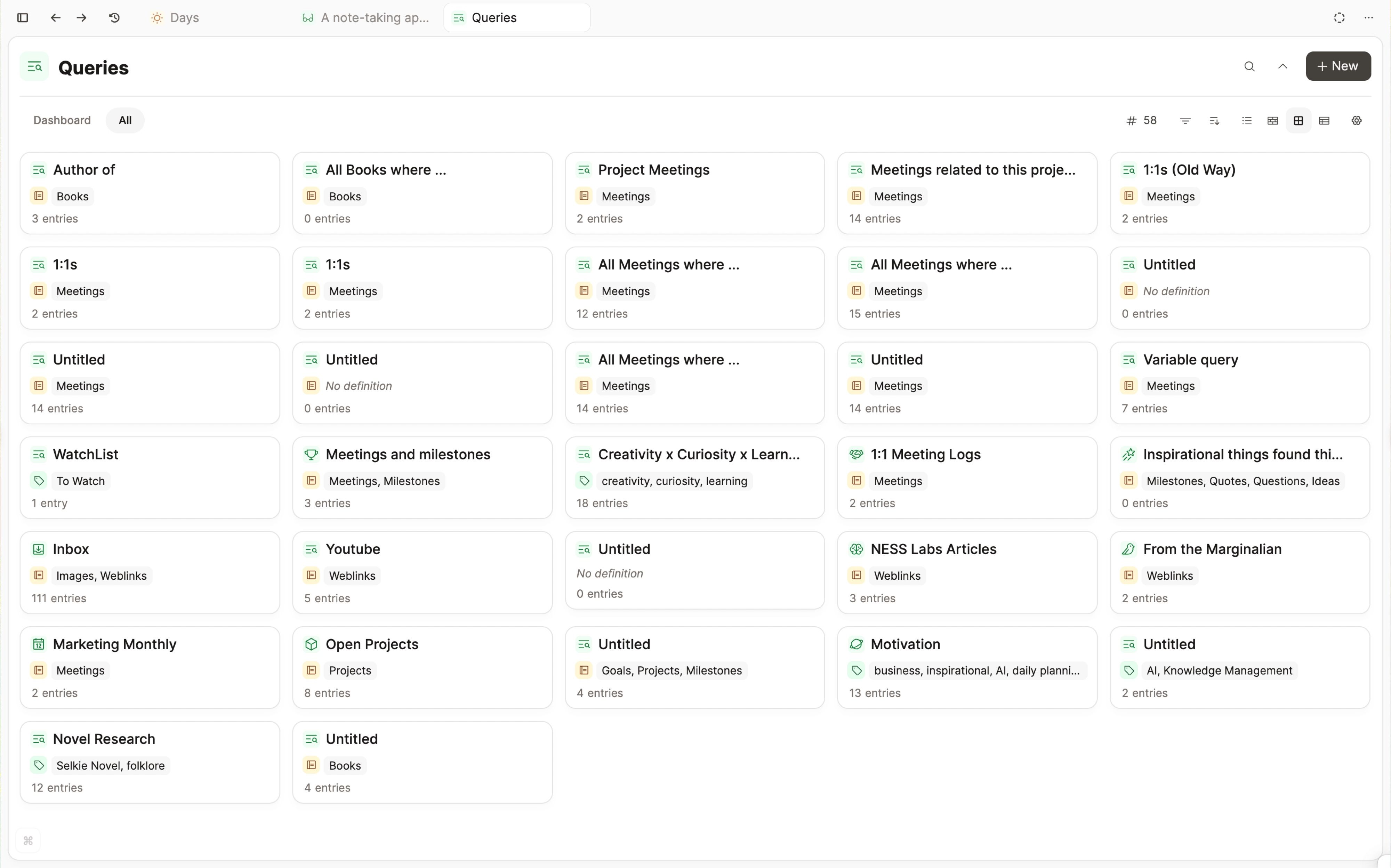Navigate forward using the right arrow
The image size is (1391, 868).
tap(81, 17)
